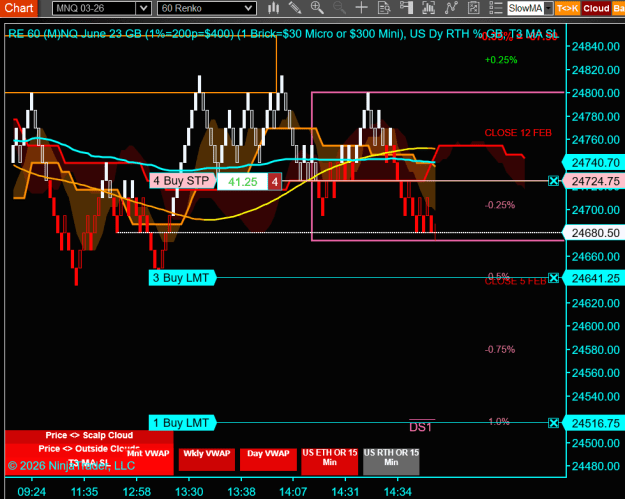Click the -0.75% level label
Image resolution: width=625 pixels, height=499 pixels.
coord(500,350)
